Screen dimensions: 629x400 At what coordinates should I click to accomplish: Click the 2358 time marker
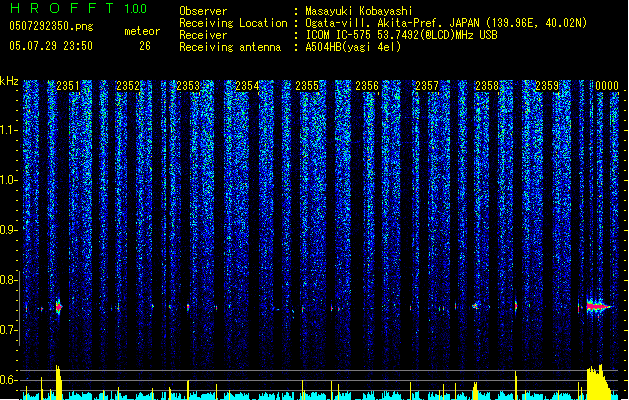pyautogui.click(x=487, y=86)
